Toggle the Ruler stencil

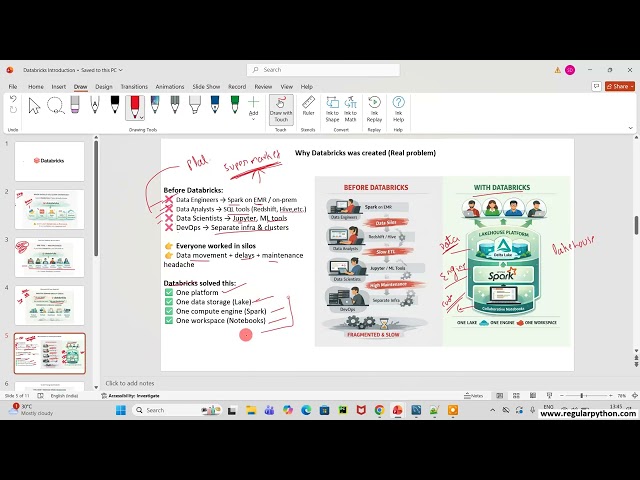[x=308, y=106]
